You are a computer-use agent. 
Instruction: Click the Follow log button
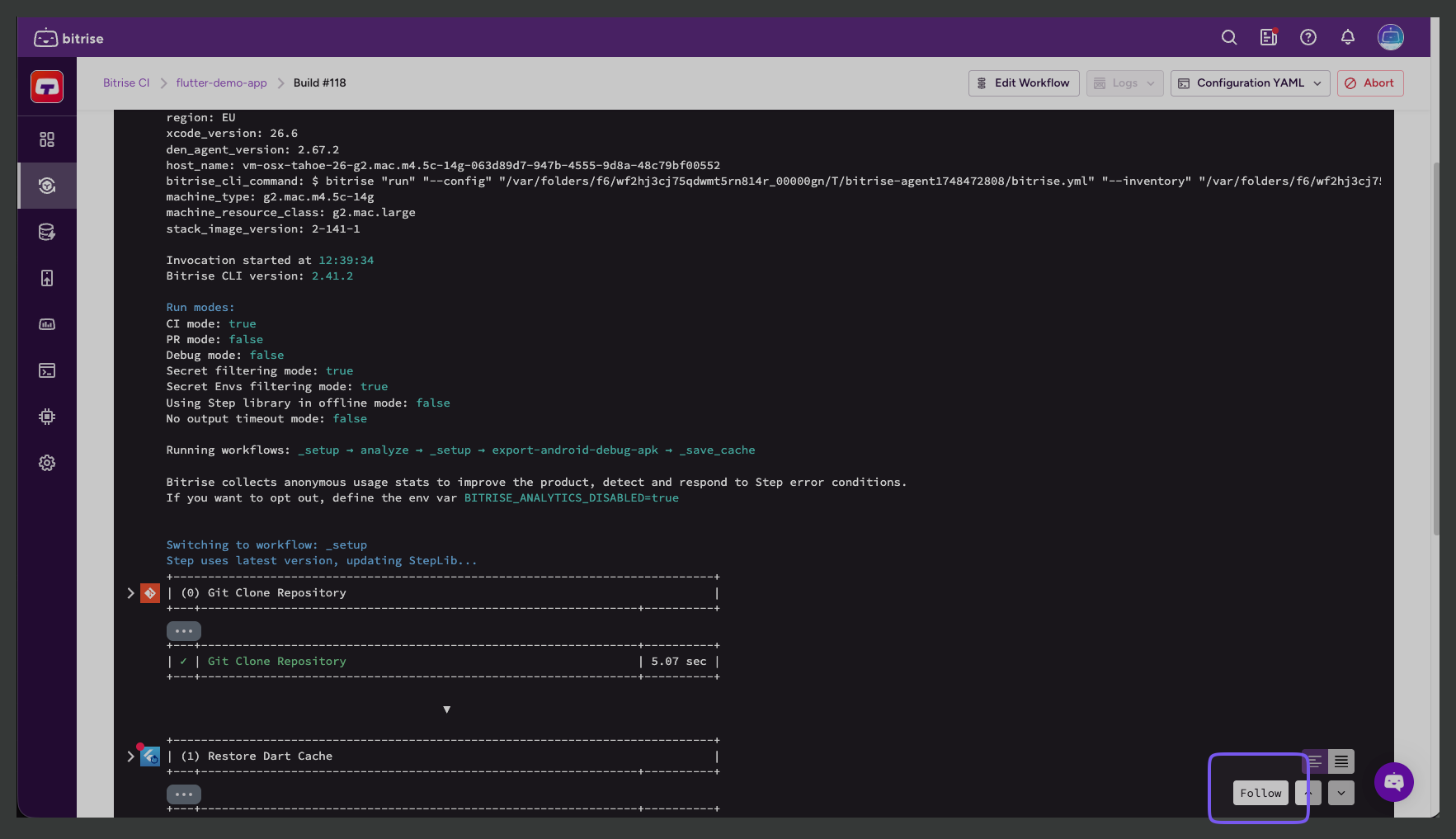1260,793
